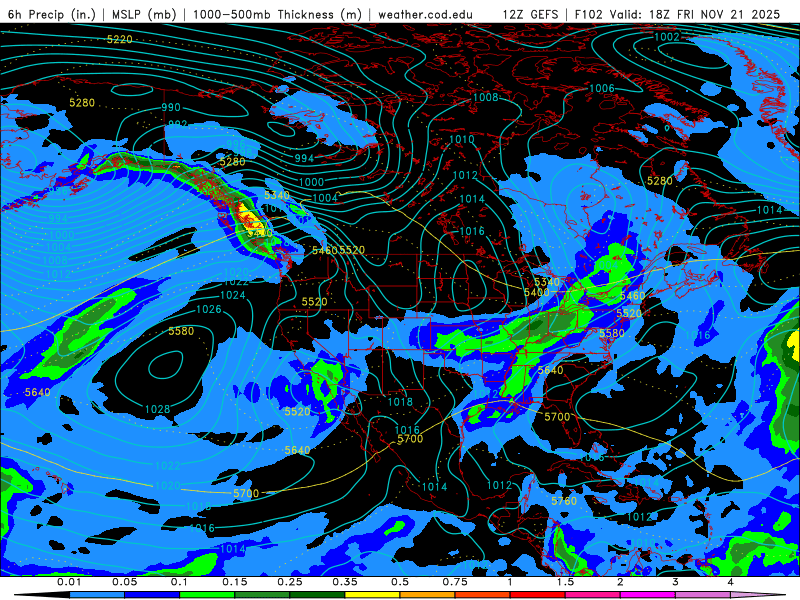
Task: Click the '1006' isobar label
Action: coord(602,89)
